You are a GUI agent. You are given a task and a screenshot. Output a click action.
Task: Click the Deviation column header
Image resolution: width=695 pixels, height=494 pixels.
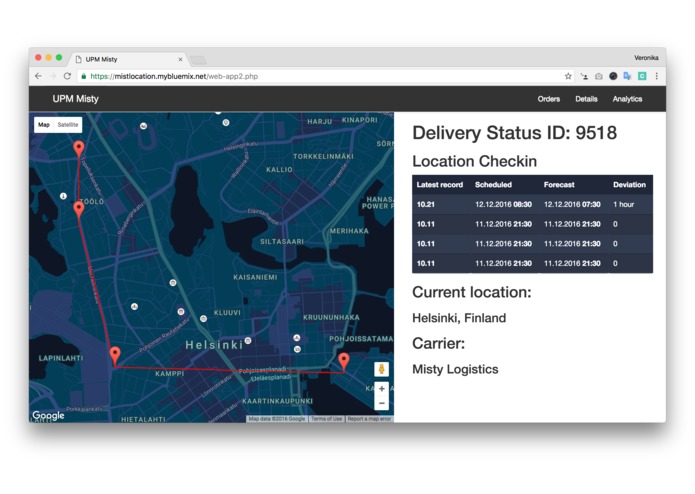[629, 185]
